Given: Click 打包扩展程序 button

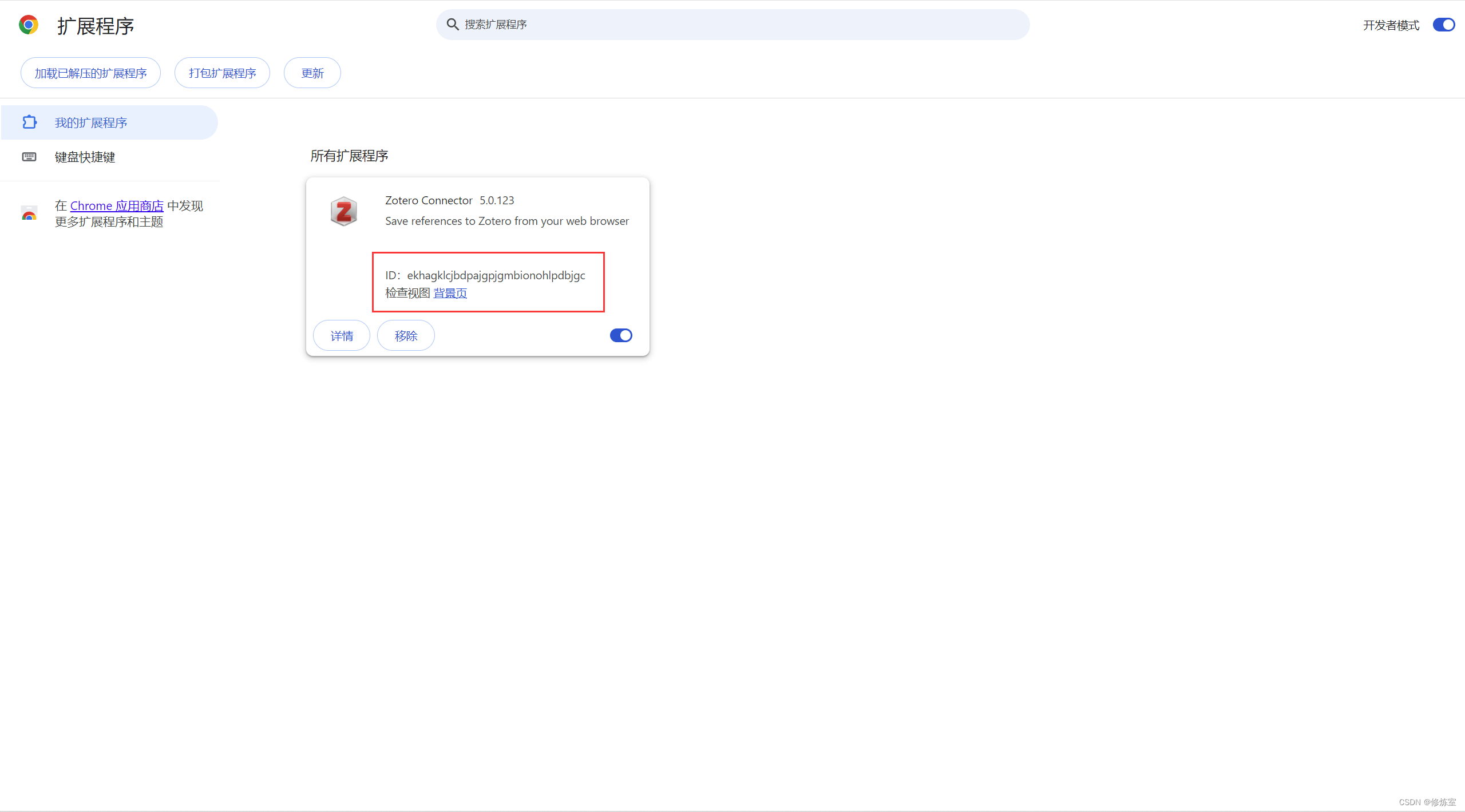Looking at the screenshot, I should pyautogui.click(x=222, y=73).
